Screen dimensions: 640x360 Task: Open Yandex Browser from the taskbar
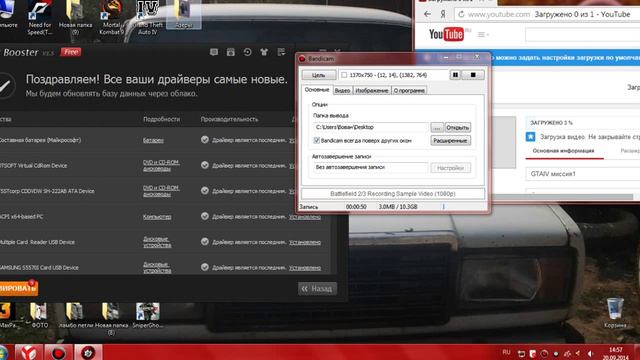click(x=29, y=352)
